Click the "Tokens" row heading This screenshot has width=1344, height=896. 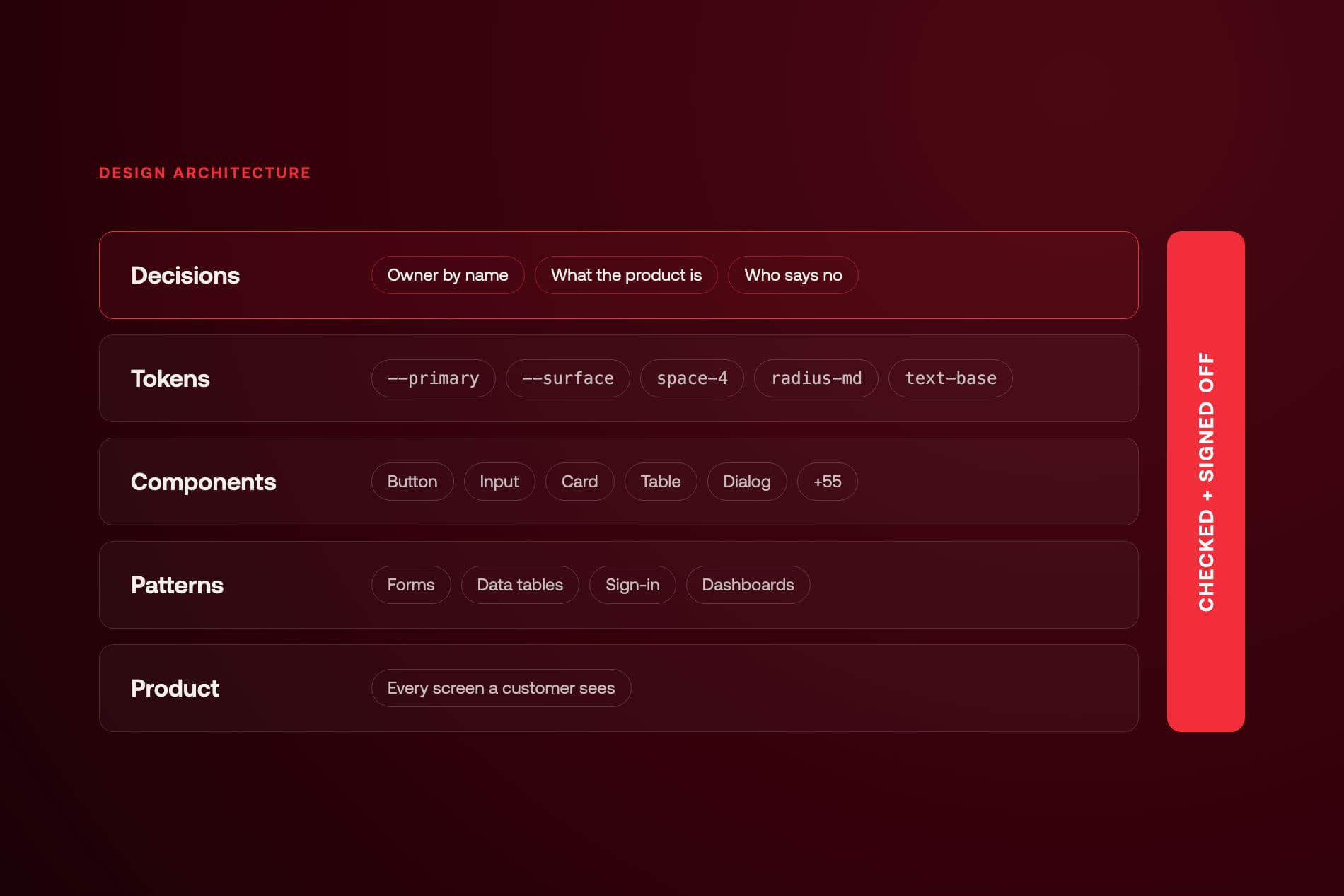pos(170,378)
